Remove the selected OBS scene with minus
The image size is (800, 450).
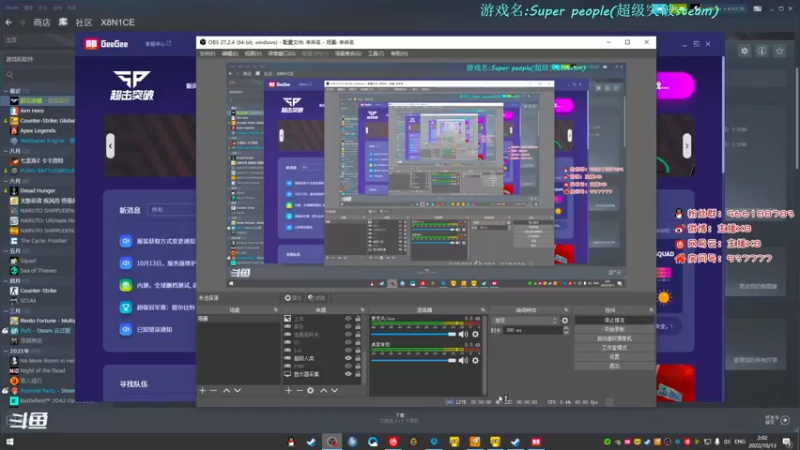click(x=213, y=390)
